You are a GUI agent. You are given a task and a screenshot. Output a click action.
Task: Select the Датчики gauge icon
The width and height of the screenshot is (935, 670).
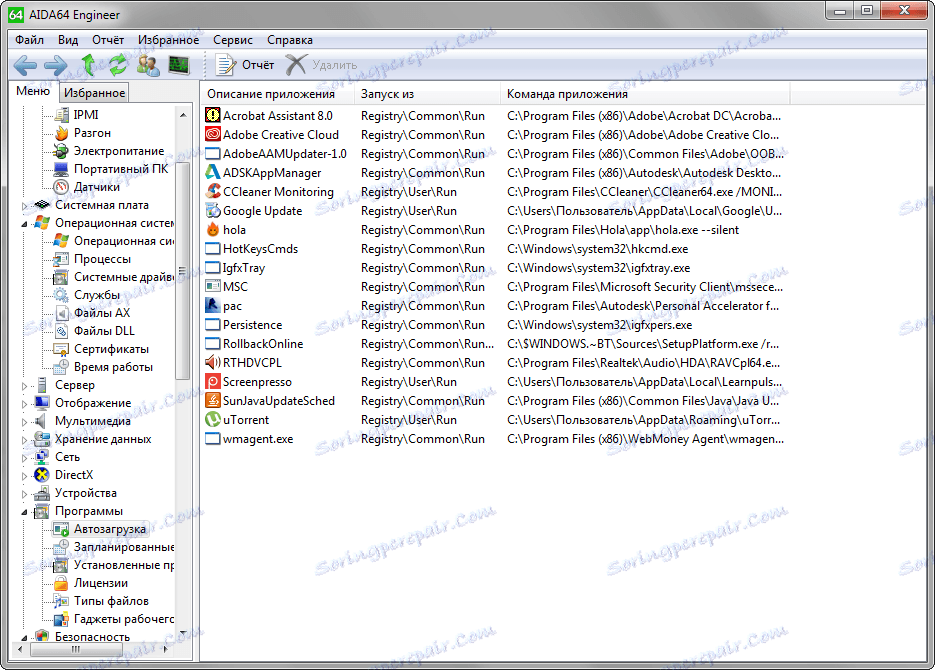point(61,187)
